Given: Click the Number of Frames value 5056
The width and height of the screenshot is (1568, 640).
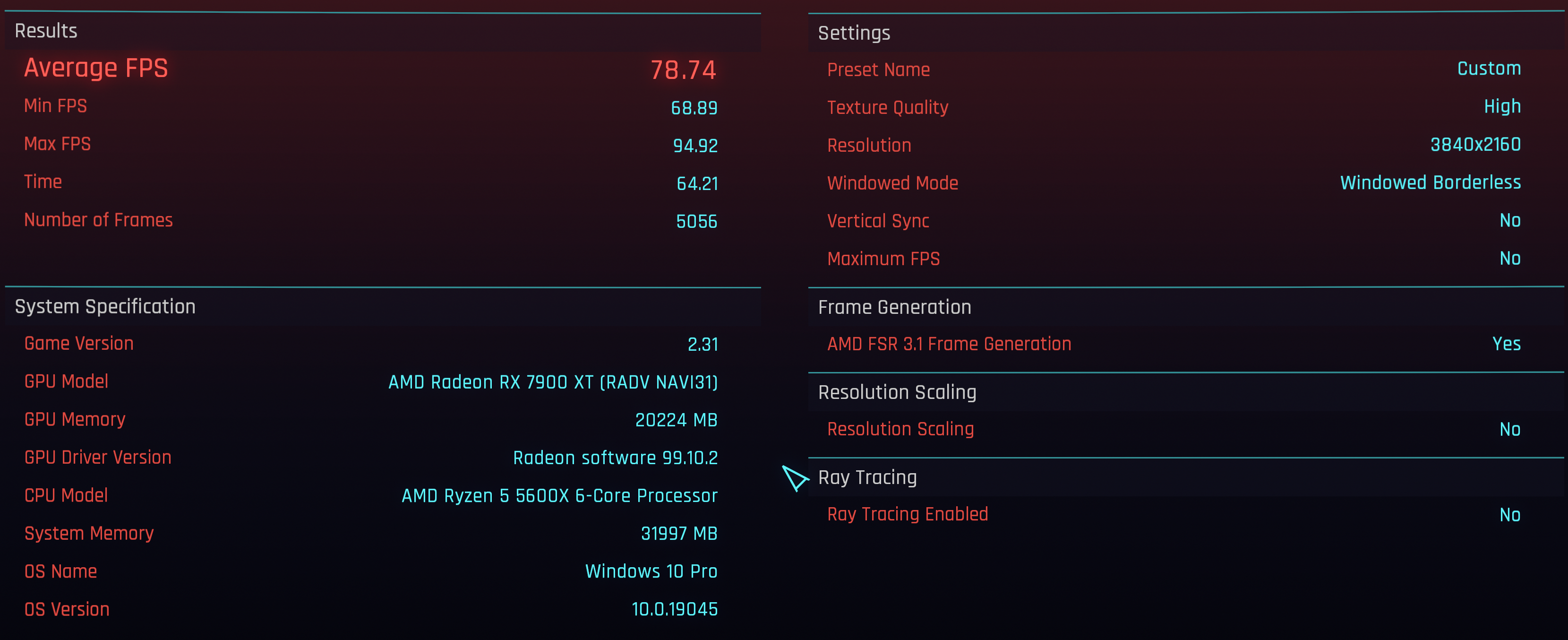Looking at the screenshot, I should pyautogui.click(x=696, y=222).
